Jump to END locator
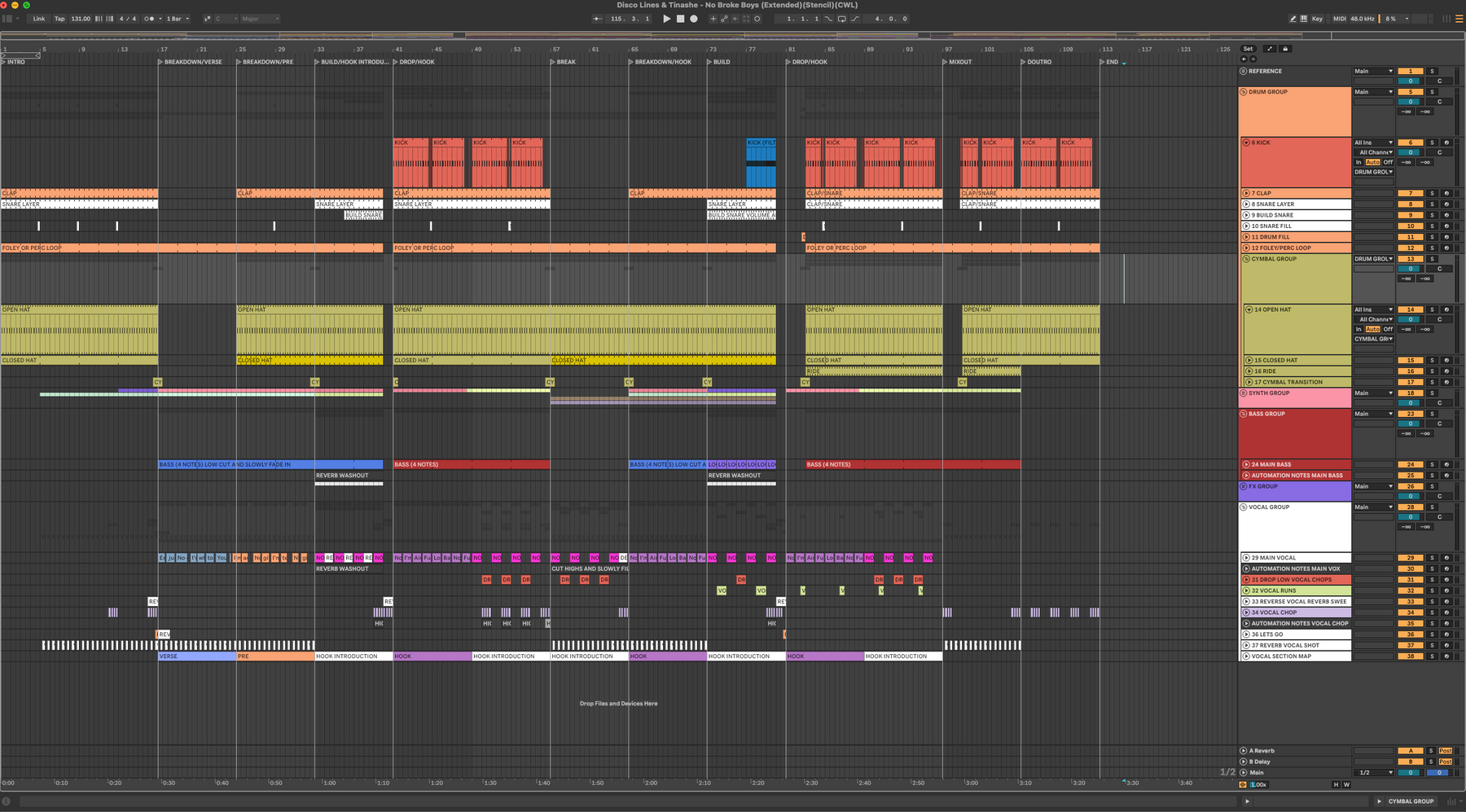 tap(1110, 62)
